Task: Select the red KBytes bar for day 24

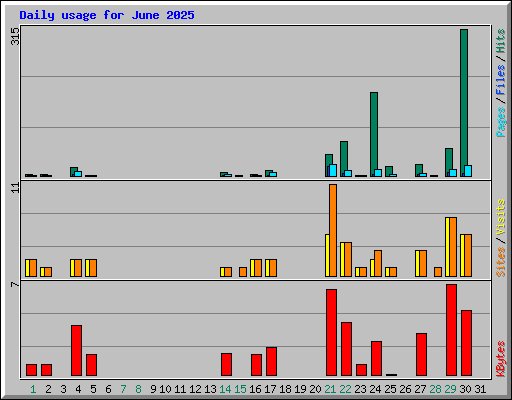Action: coord(376,359)
